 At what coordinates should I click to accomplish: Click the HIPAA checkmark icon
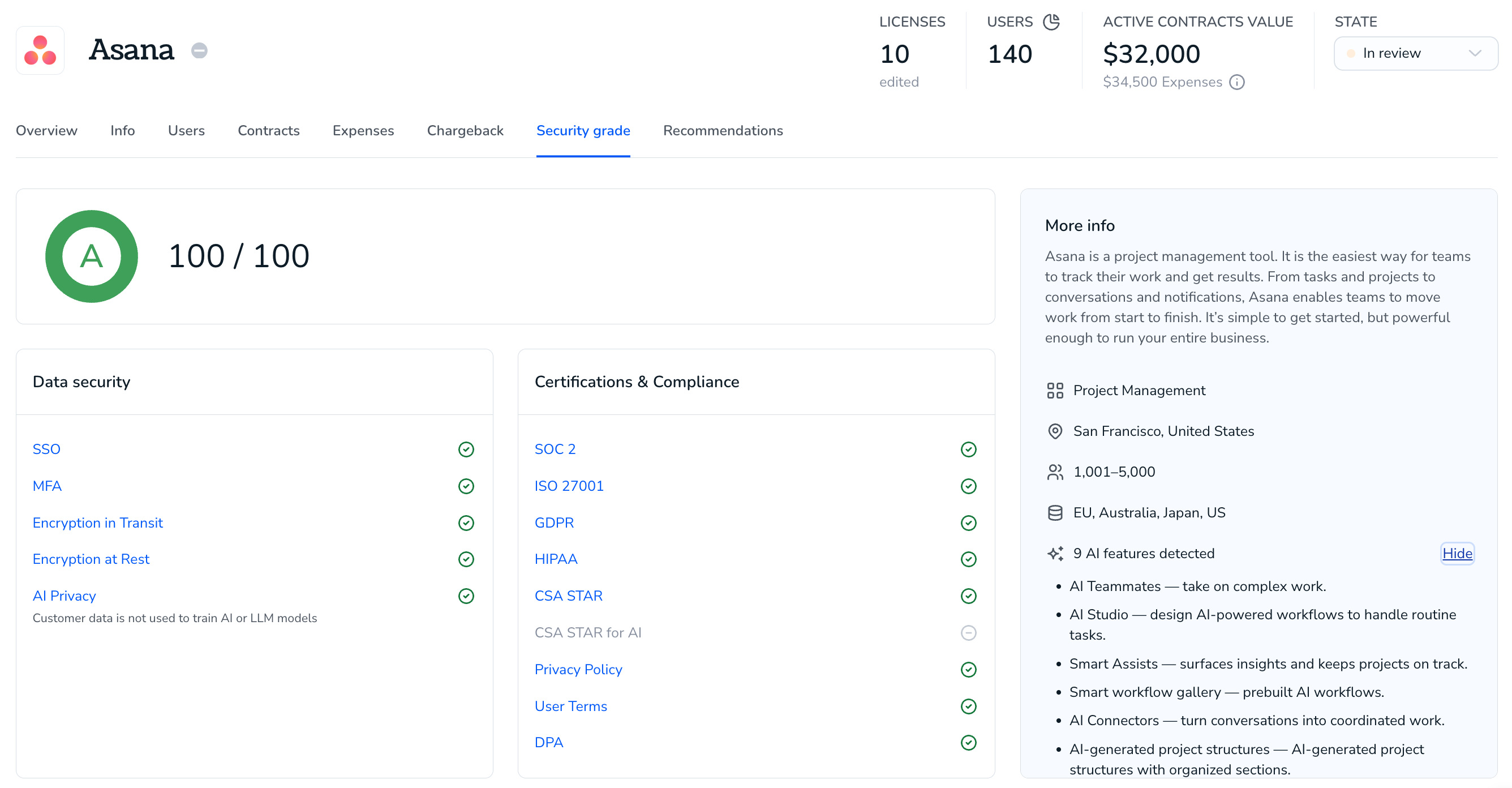tap(968, 560)
